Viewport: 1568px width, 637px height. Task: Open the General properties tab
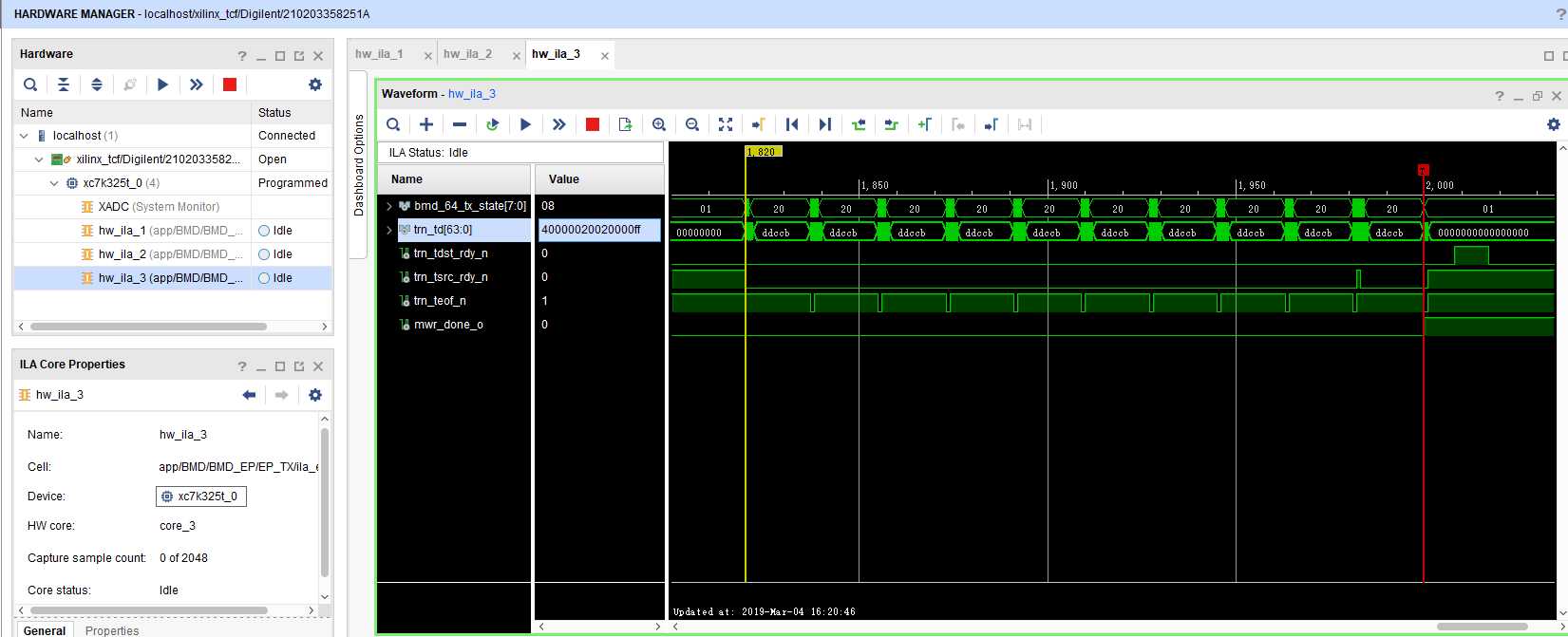coord(45,630)
